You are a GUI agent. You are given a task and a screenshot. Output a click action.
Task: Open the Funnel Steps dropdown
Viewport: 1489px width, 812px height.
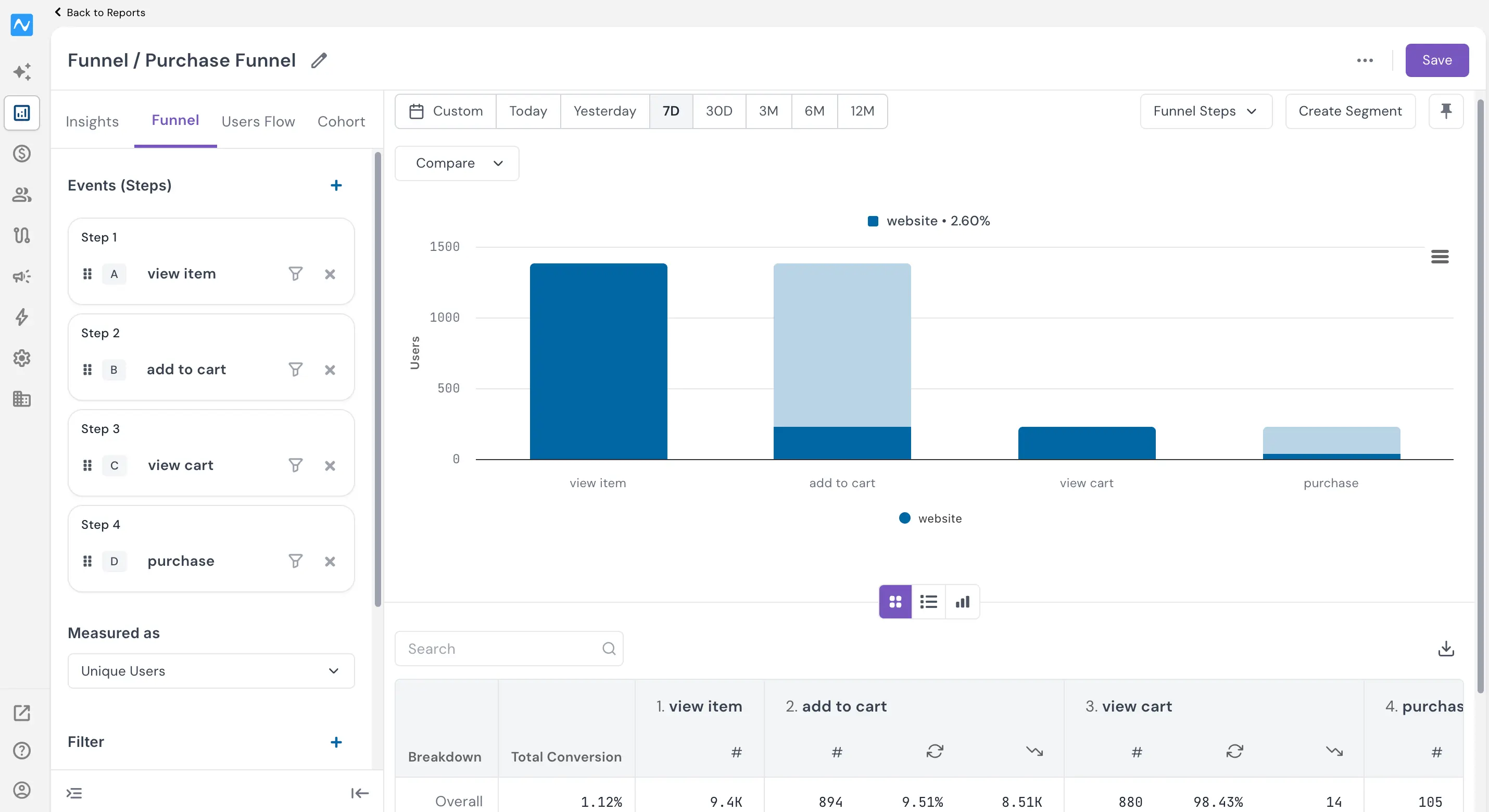click(x=1206, y=111)
